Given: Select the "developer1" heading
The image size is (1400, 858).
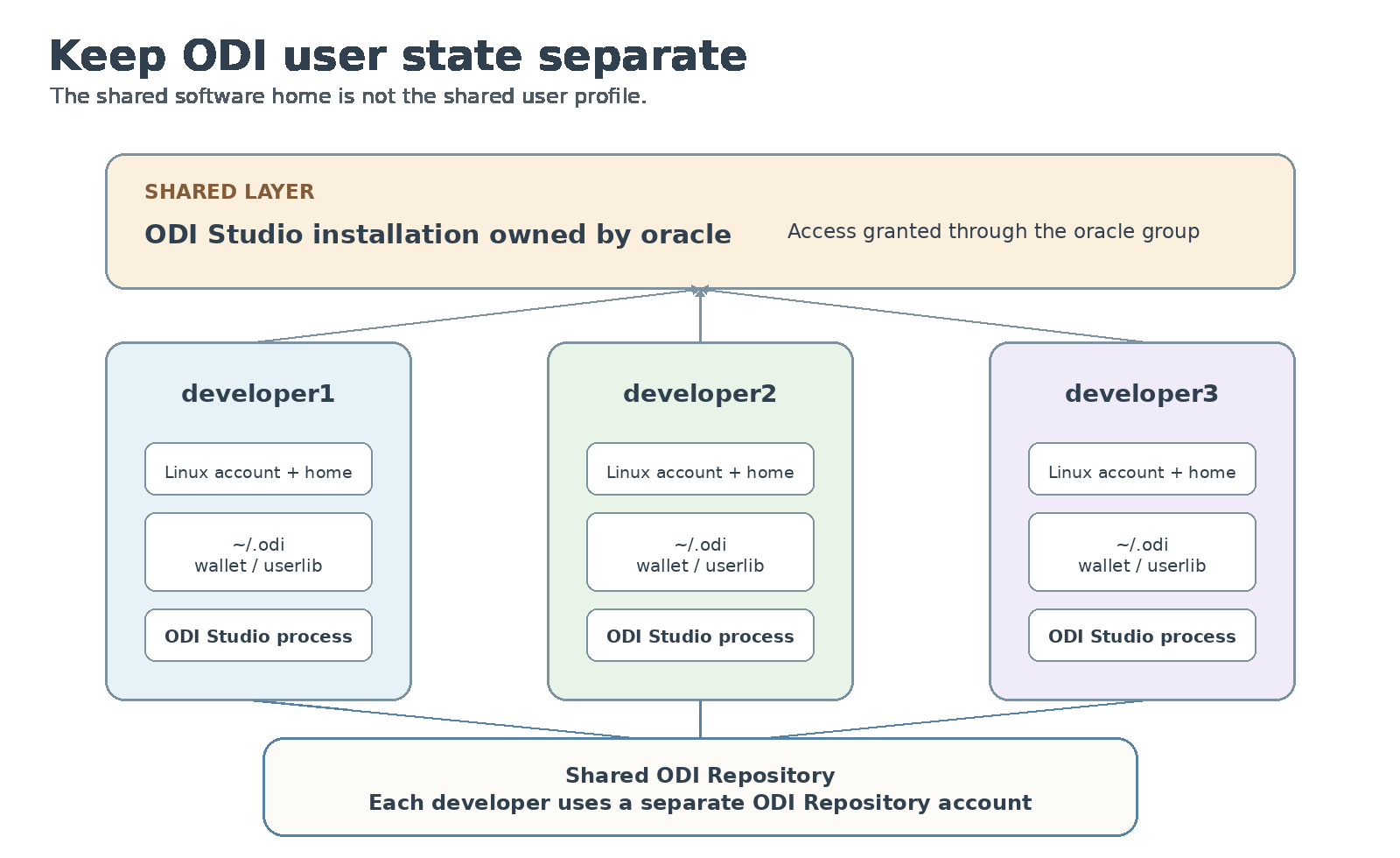Looking at the screenshot, I should [258, 394].
